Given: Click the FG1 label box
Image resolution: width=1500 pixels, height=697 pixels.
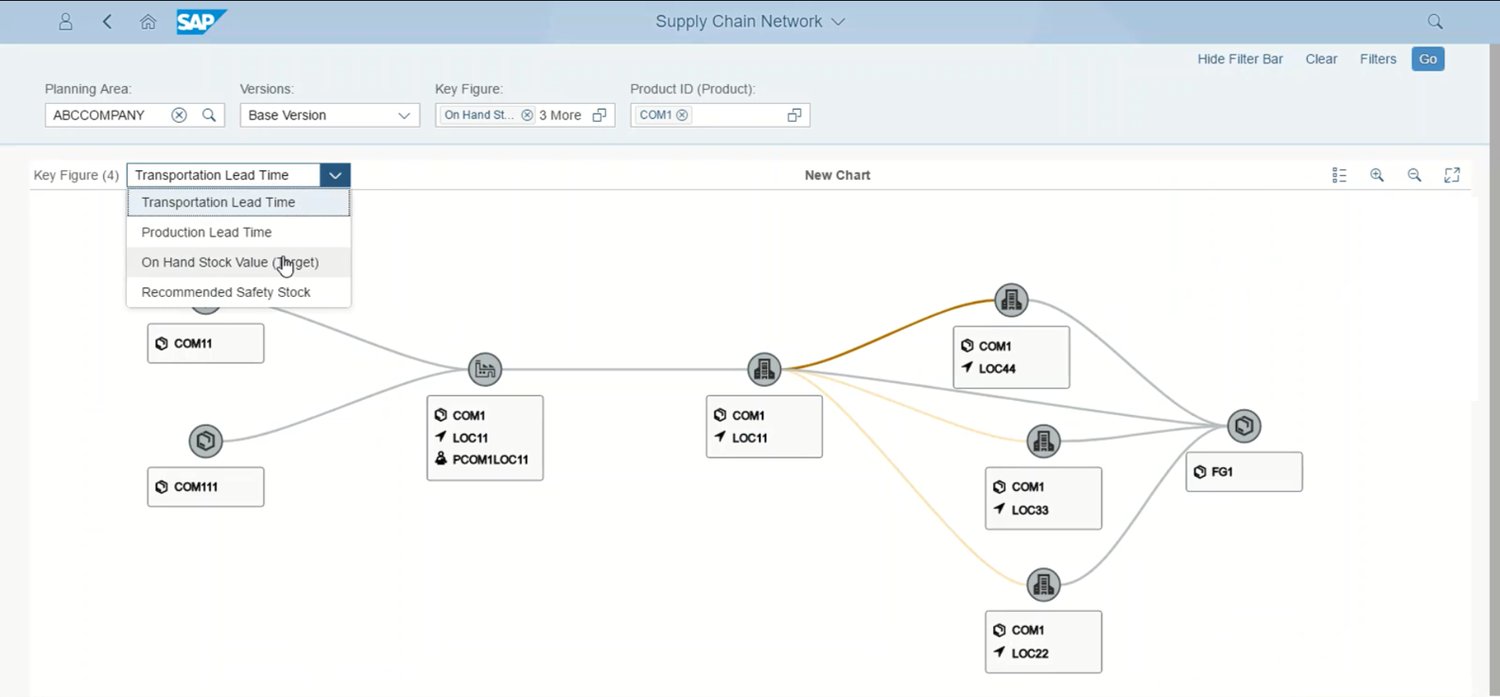Looking at the screenshot, I should pos(1244,472).
